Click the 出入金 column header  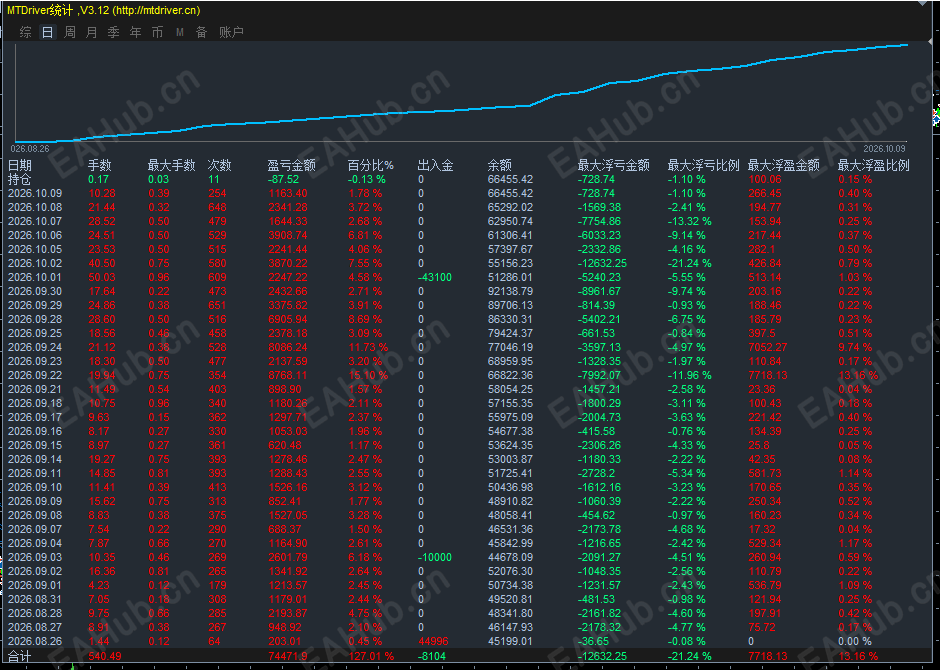[x=435, y=165]
